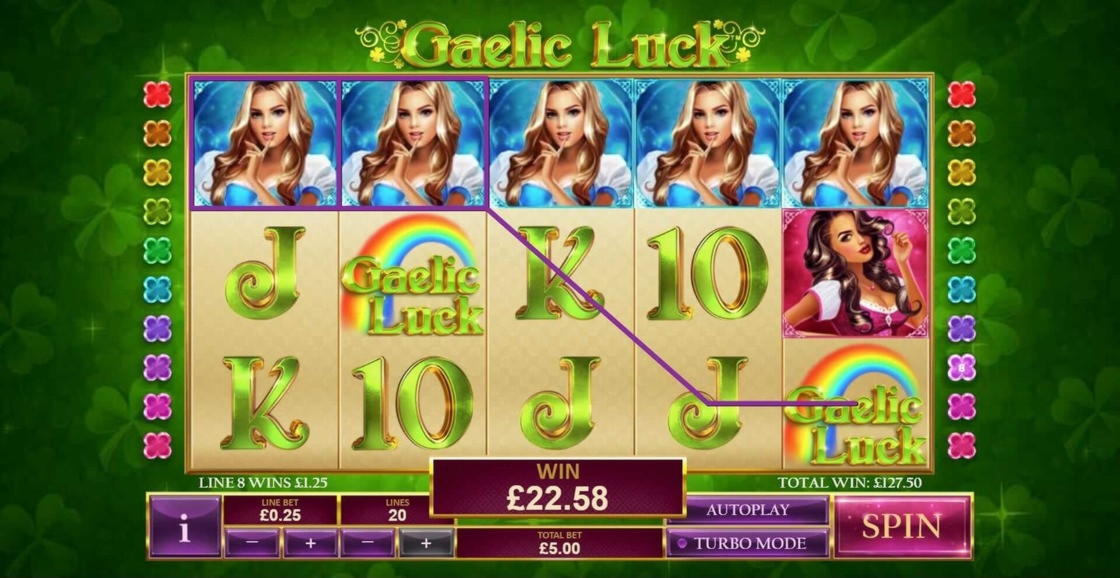The image size is (1120, 578).
Task: Select the bright green clover marker on right
Action: (x=961, y=250)
